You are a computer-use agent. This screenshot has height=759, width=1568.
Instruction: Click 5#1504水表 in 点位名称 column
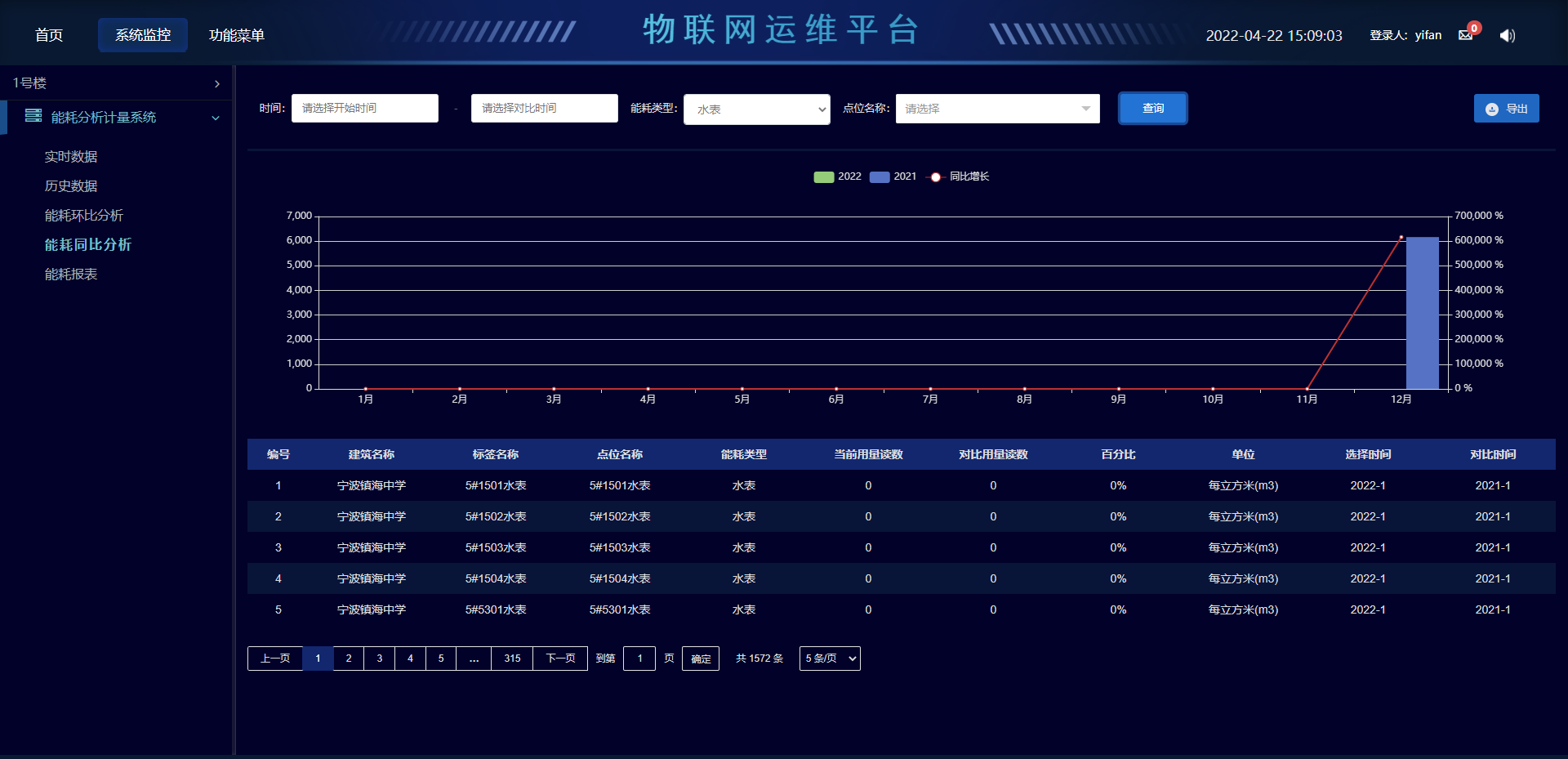620,578
